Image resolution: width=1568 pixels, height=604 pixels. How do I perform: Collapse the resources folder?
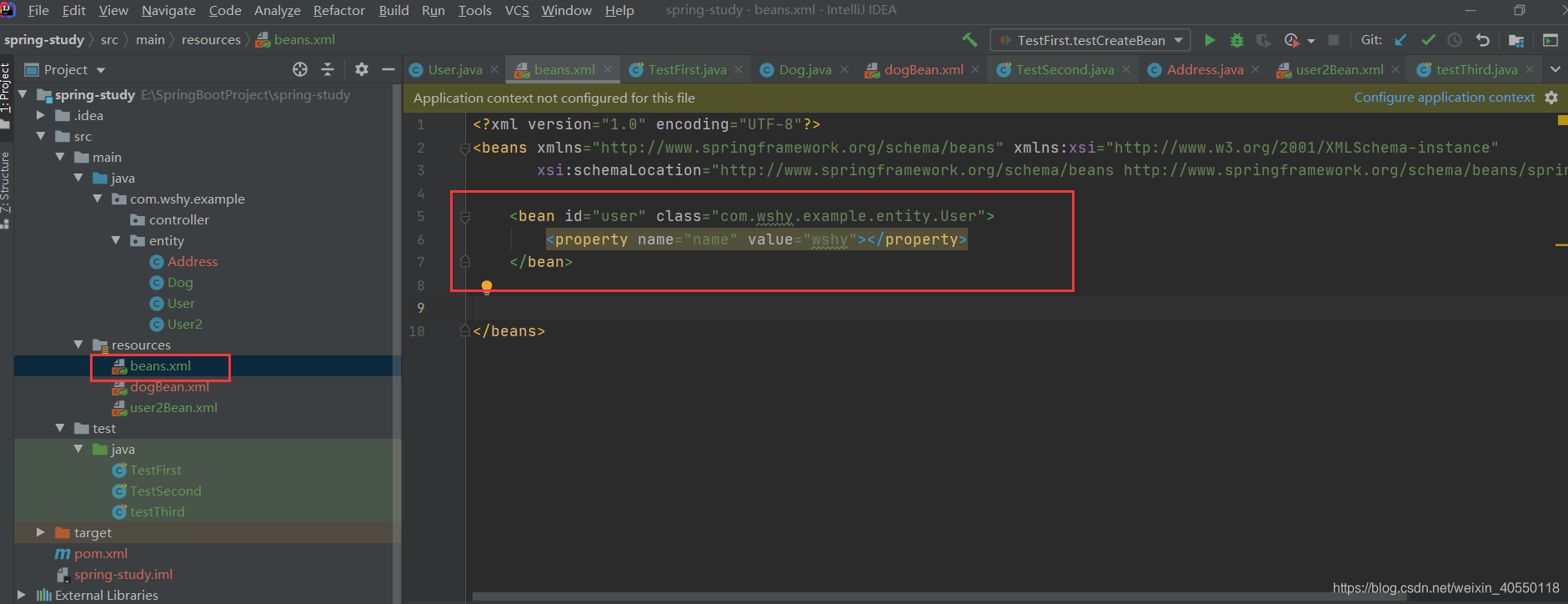[x=78, y=345]
